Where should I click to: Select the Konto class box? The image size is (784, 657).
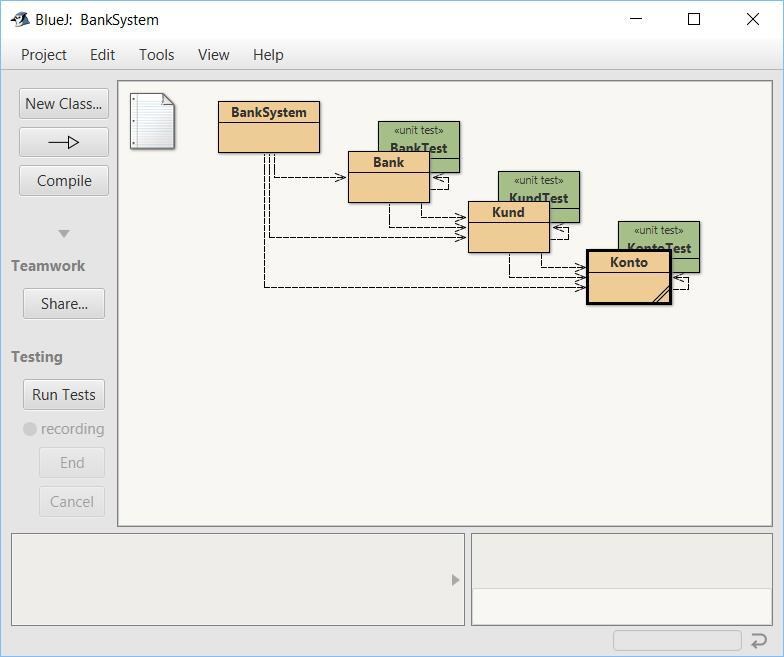(x=628, y=278)
